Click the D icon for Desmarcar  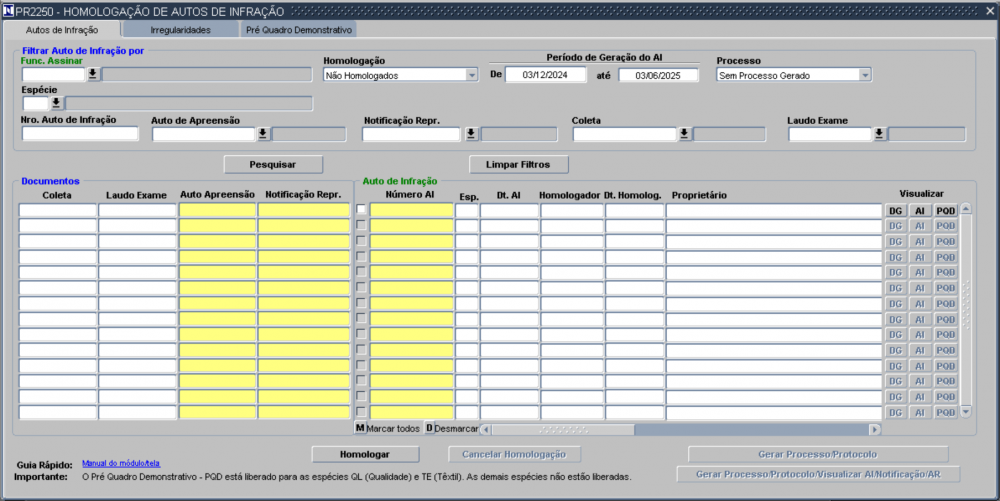pos(429,428)
